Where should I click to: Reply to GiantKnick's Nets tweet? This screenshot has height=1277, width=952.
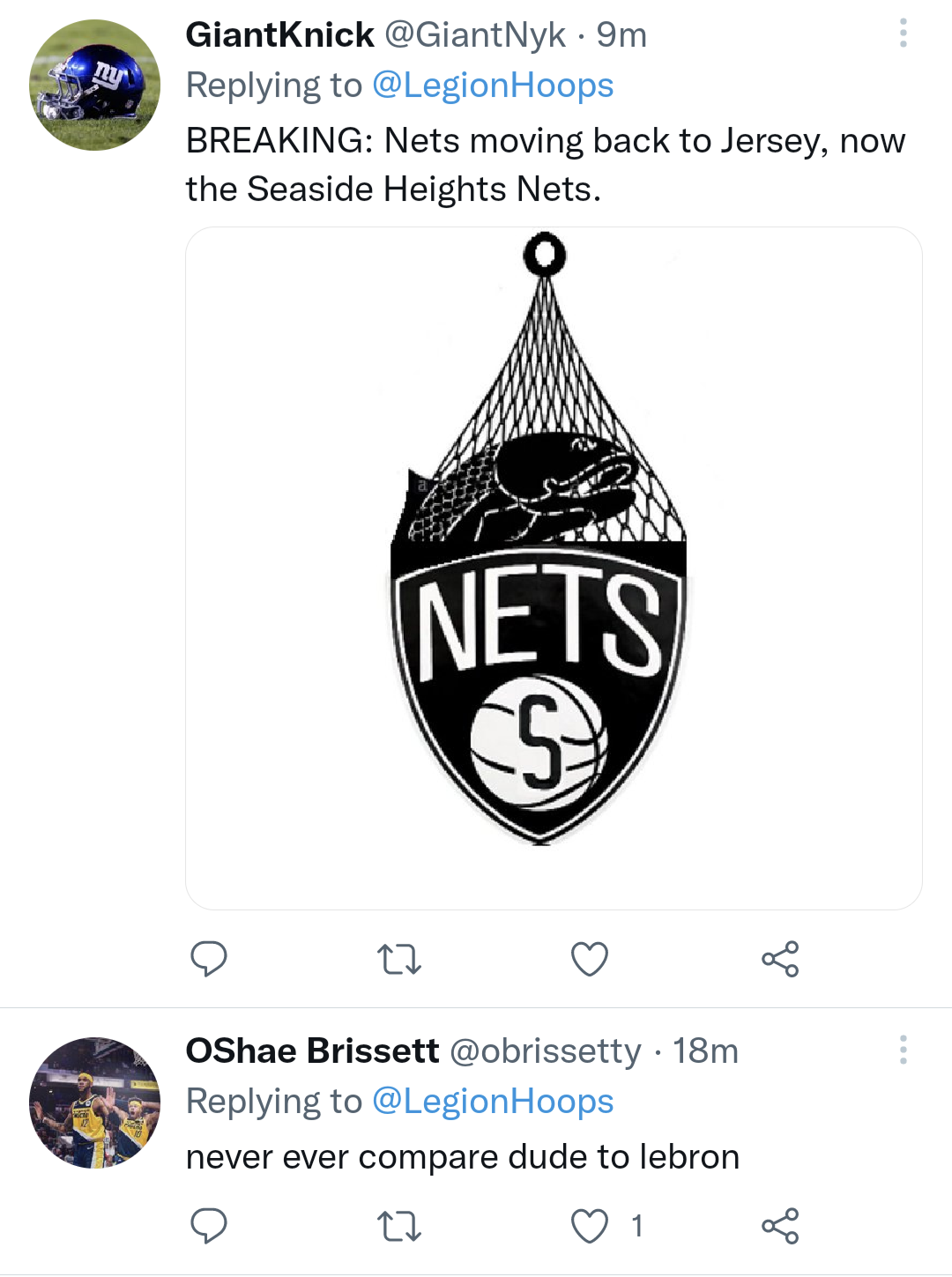coord(209,959)
